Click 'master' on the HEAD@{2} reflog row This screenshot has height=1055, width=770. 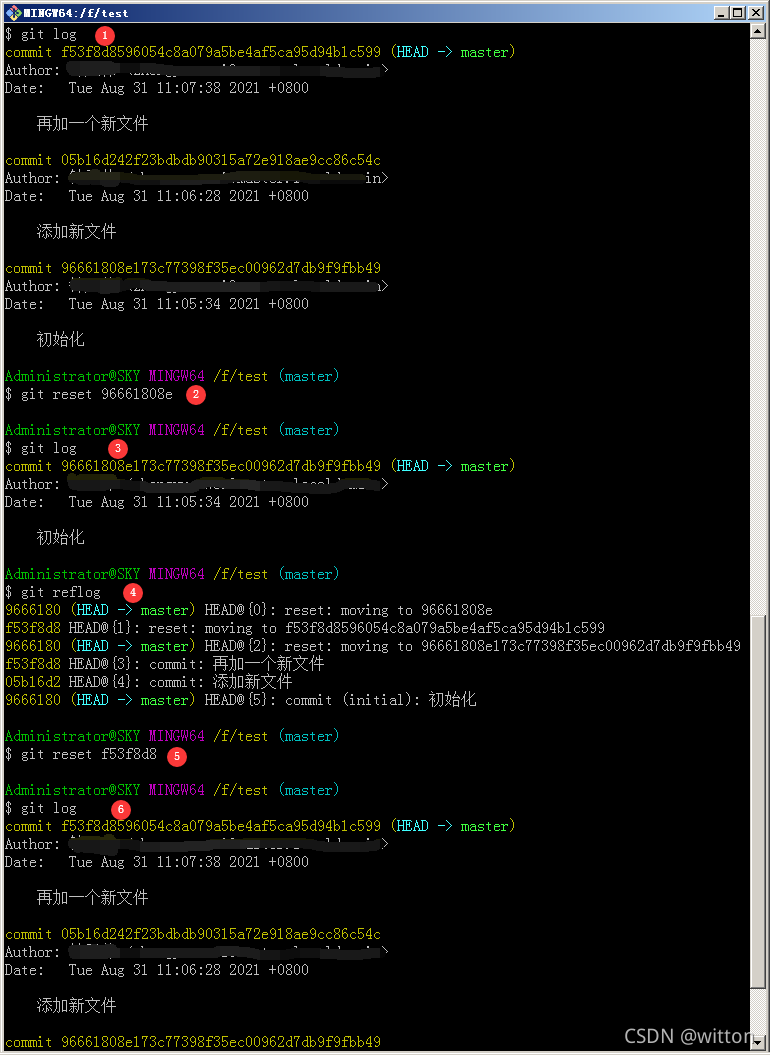coord(165,647)
